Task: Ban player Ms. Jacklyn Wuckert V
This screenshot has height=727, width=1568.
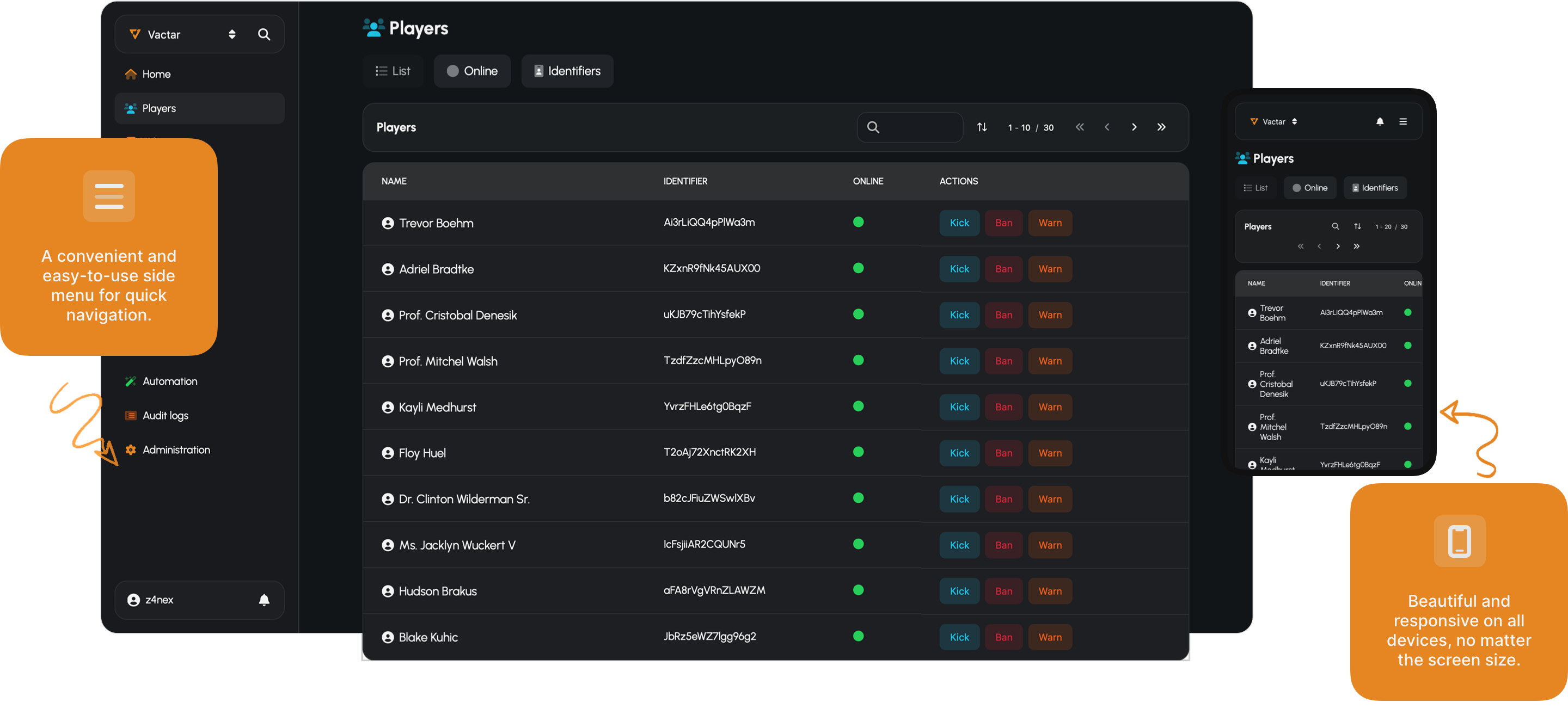Action: pos(1004,545)
